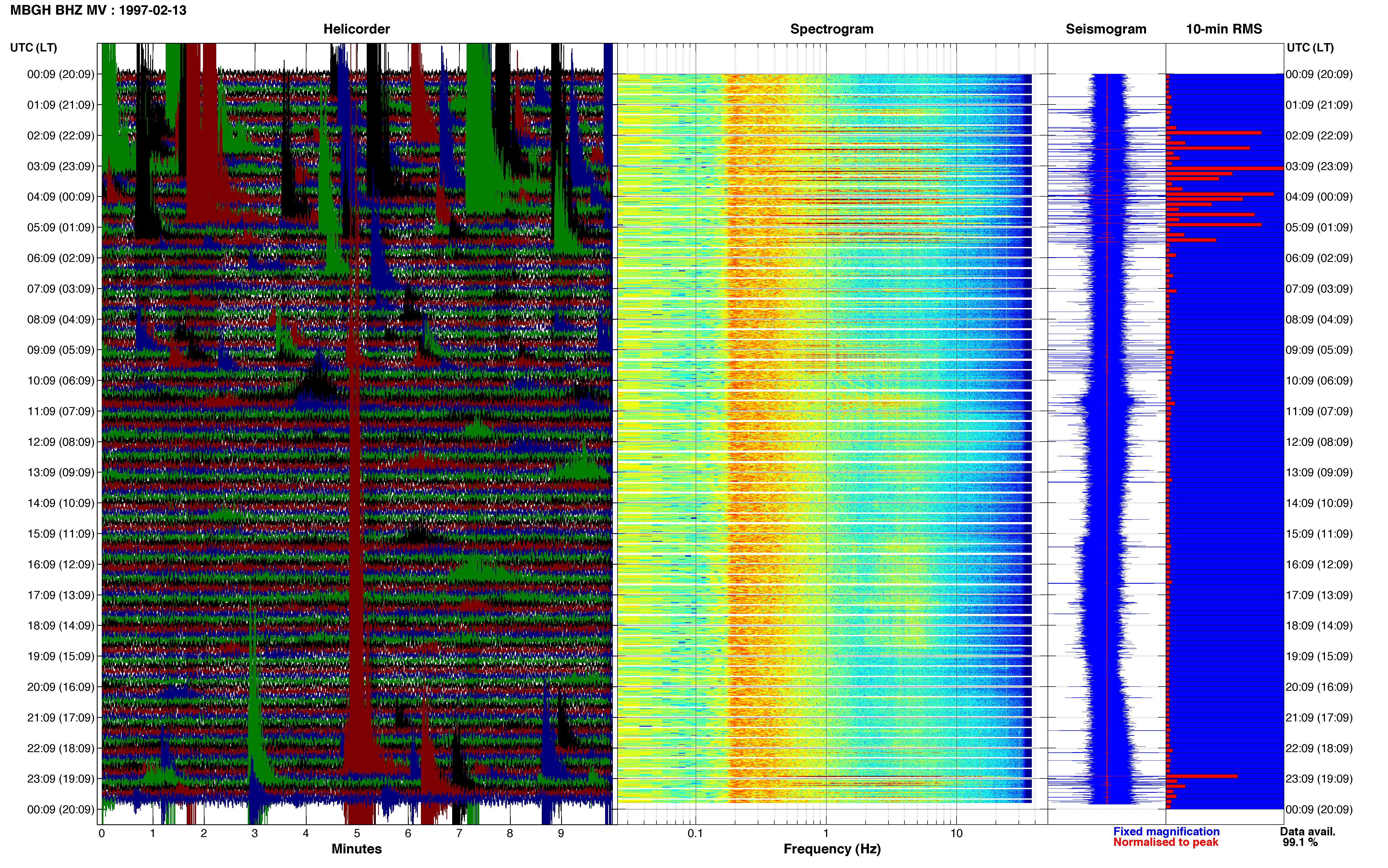Click frequency tick '10' on spectrogram axis
1388x868 pixels.
click(x=956, y=833)
